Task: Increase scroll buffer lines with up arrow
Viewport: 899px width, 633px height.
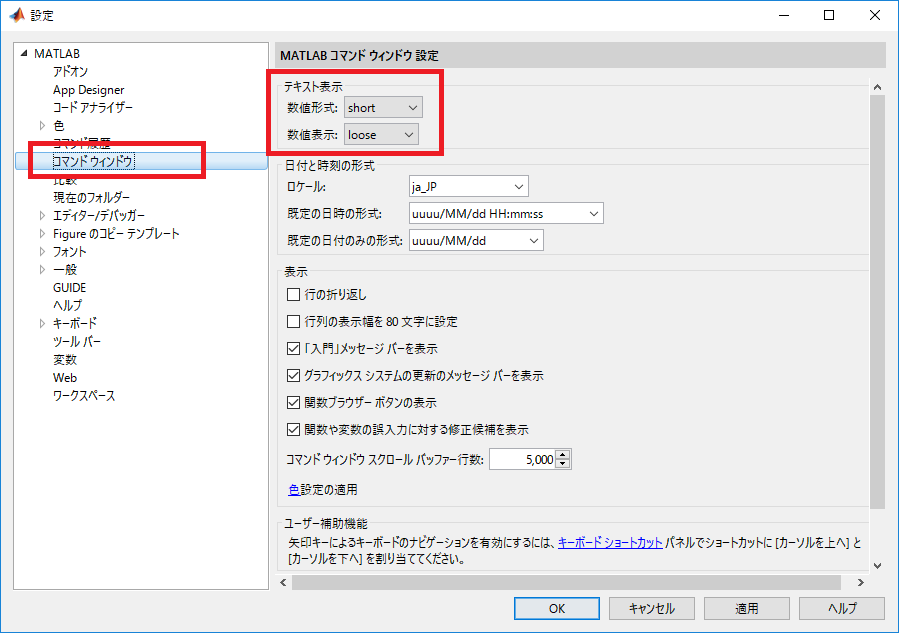Action: [563, 455]
